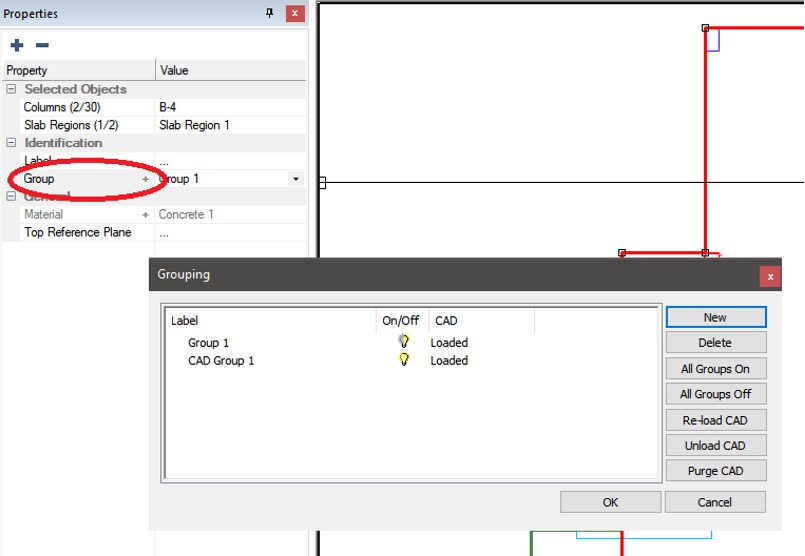This screenshot has height=556, width=805.
Task: Open the Group value dropdown arrow
Action: [x=295, y=179]
